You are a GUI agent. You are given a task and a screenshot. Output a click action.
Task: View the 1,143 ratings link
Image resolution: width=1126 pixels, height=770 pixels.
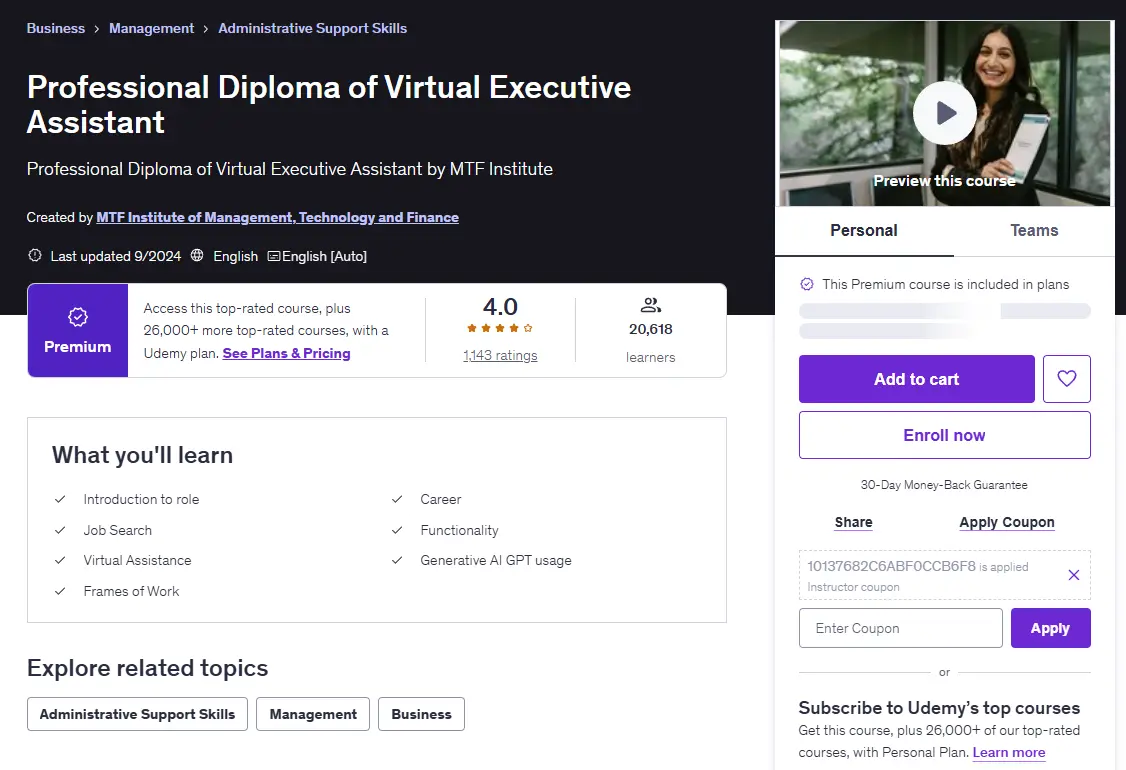tap(500, 356)
